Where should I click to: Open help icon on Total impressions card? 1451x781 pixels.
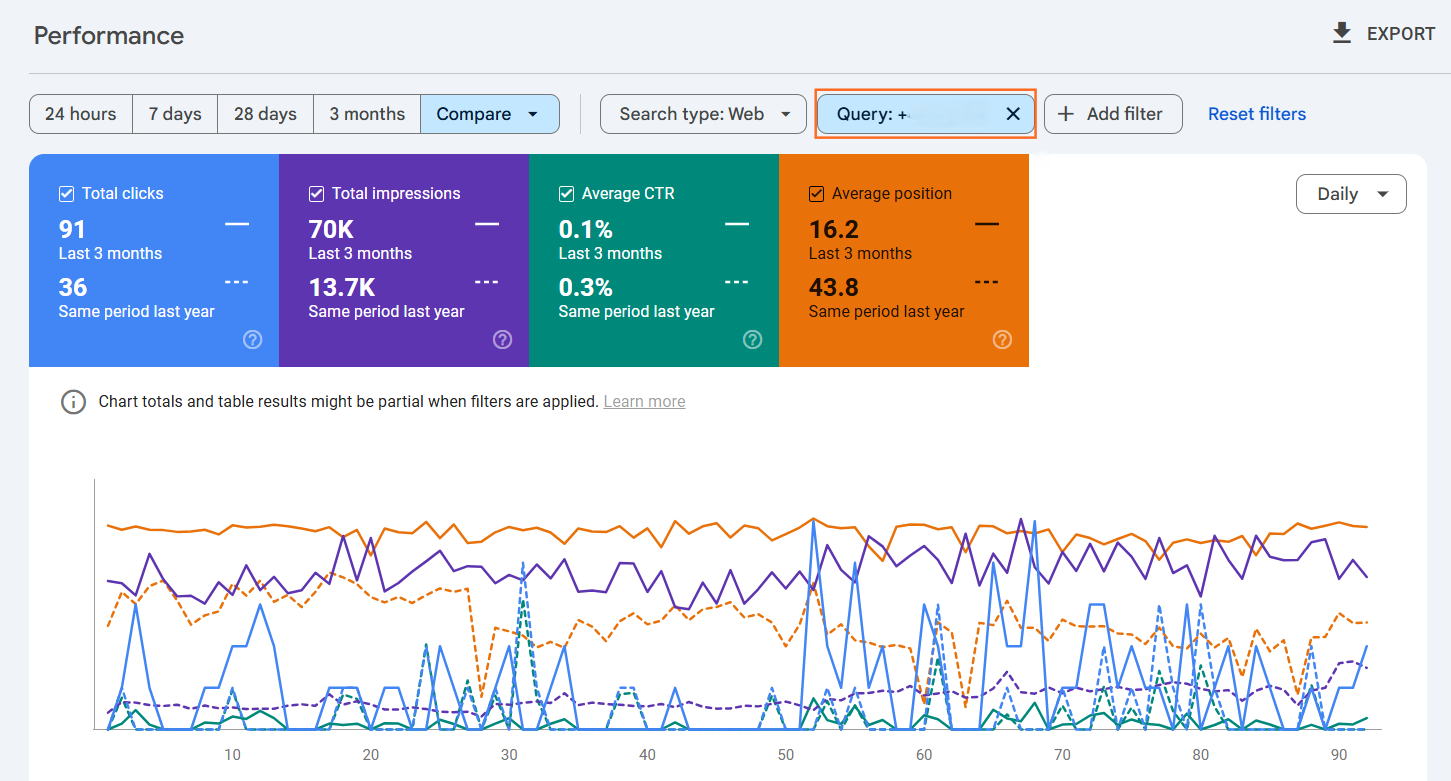point(503,340)
